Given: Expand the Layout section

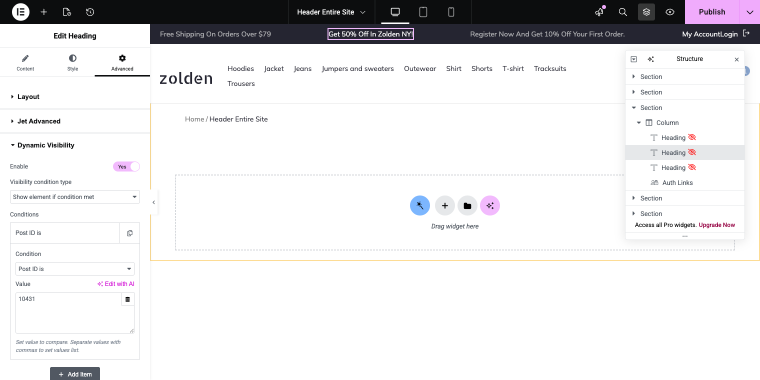Looking at the screenshot, I should (x=75, y=96).
